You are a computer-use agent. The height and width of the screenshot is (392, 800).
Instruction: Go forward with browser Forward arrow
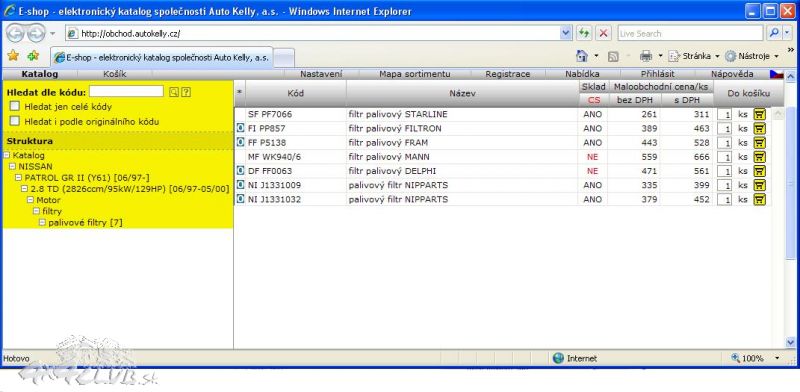(36, 33)
